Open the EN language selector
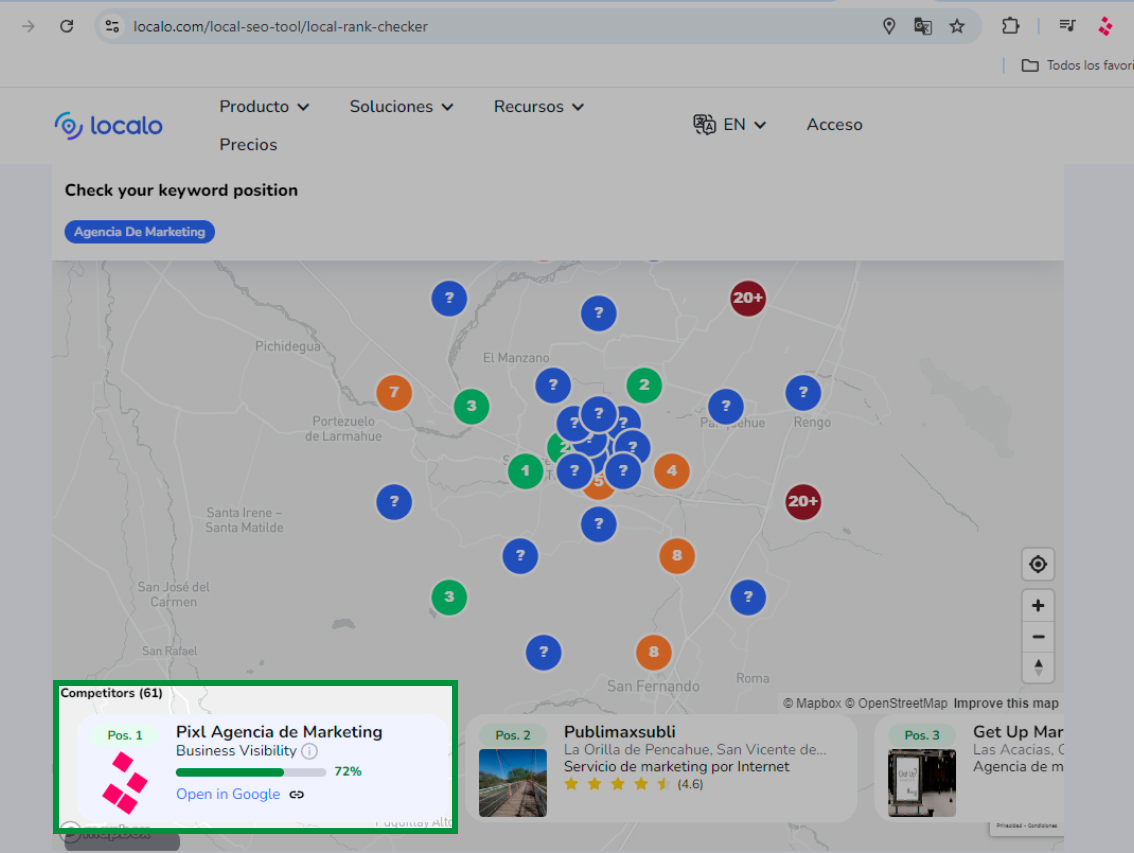 pyautogui.click(x=730, y=124)
